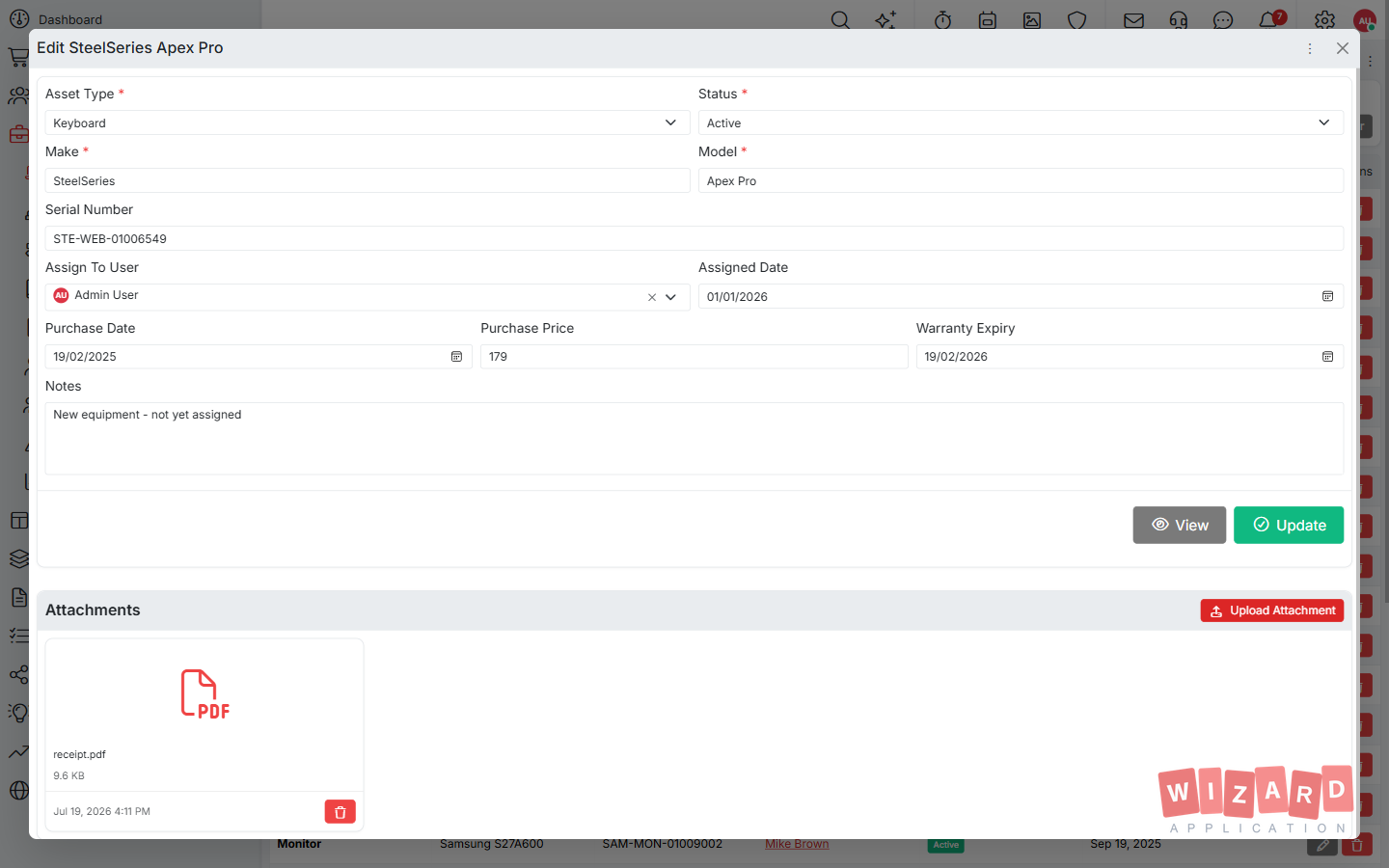Click the Update button
This screenshot has height=868, width=1389.
point(1289,525)
